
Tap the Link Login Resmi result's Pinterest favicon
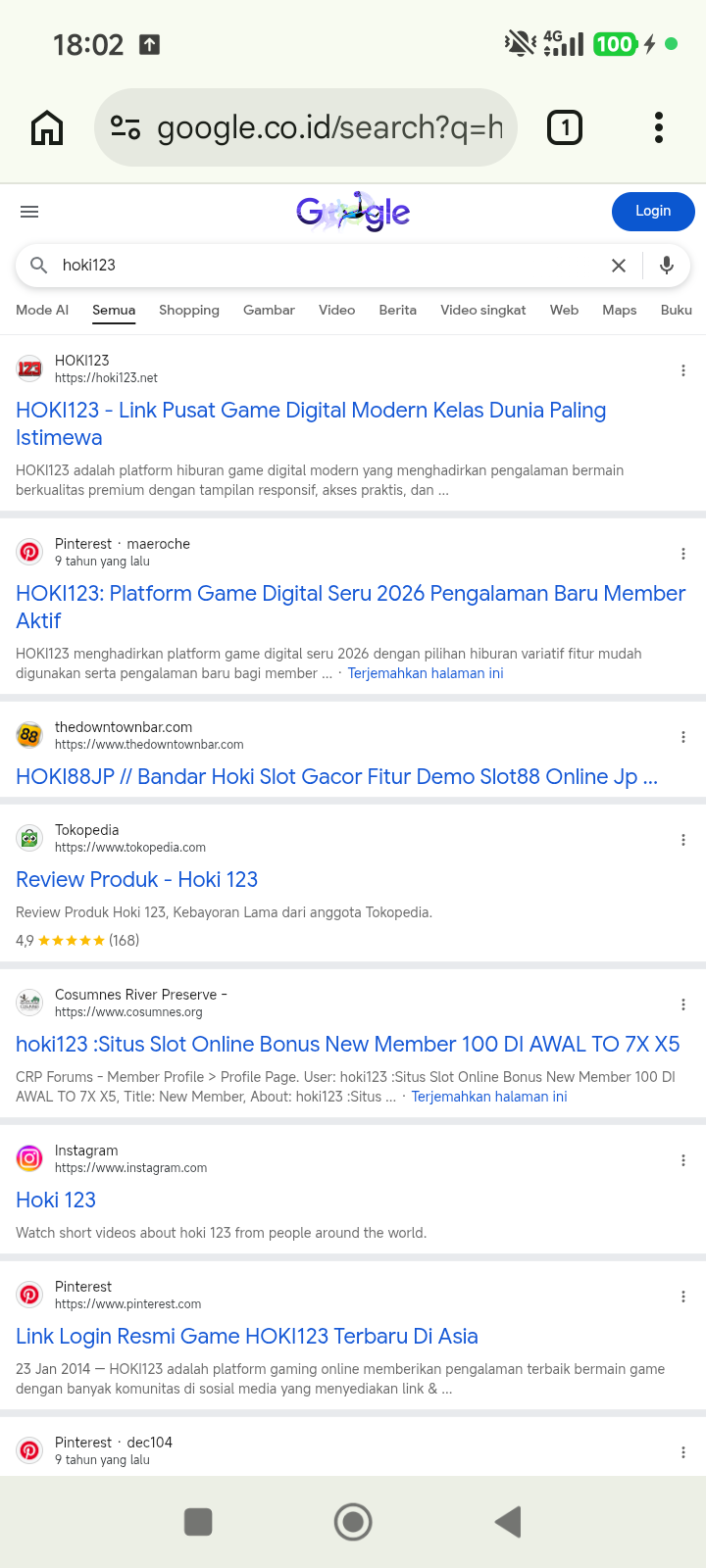click(30, 1295)
